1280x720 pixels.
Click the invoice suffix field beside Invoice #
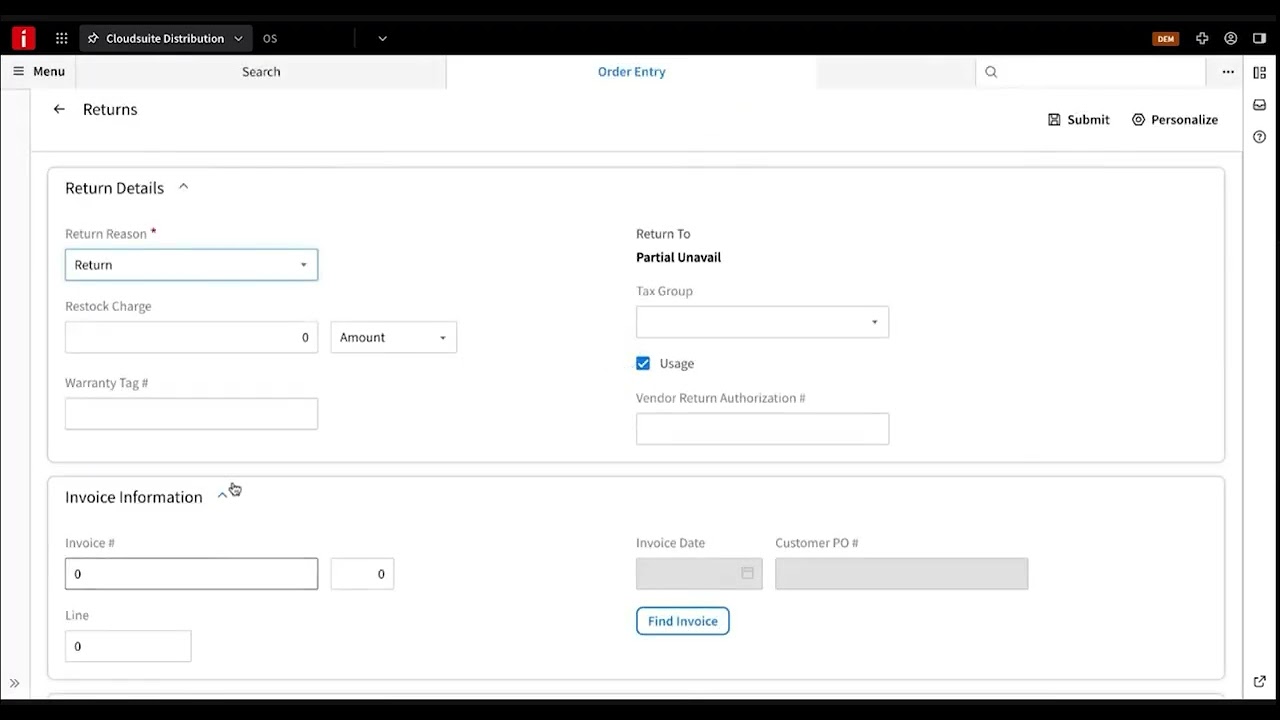pyautogui.click(x=362, y=574)
